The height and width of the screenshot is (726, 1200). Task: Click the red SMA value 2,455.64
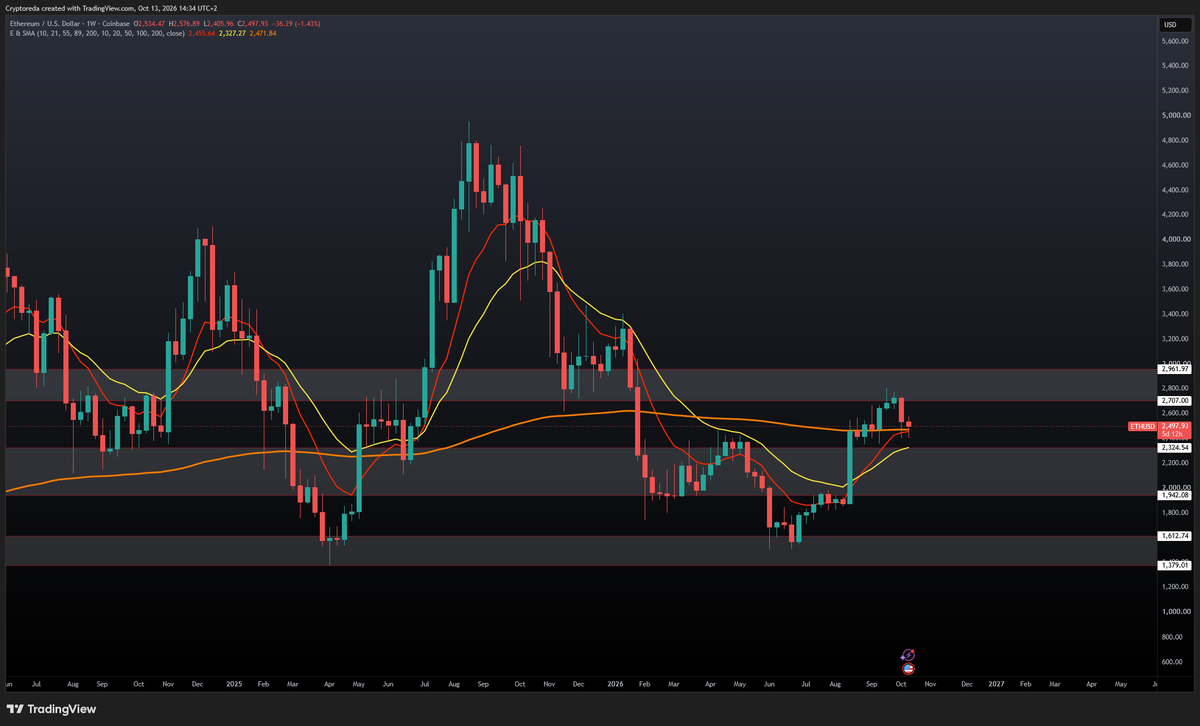tap(201, 32)
